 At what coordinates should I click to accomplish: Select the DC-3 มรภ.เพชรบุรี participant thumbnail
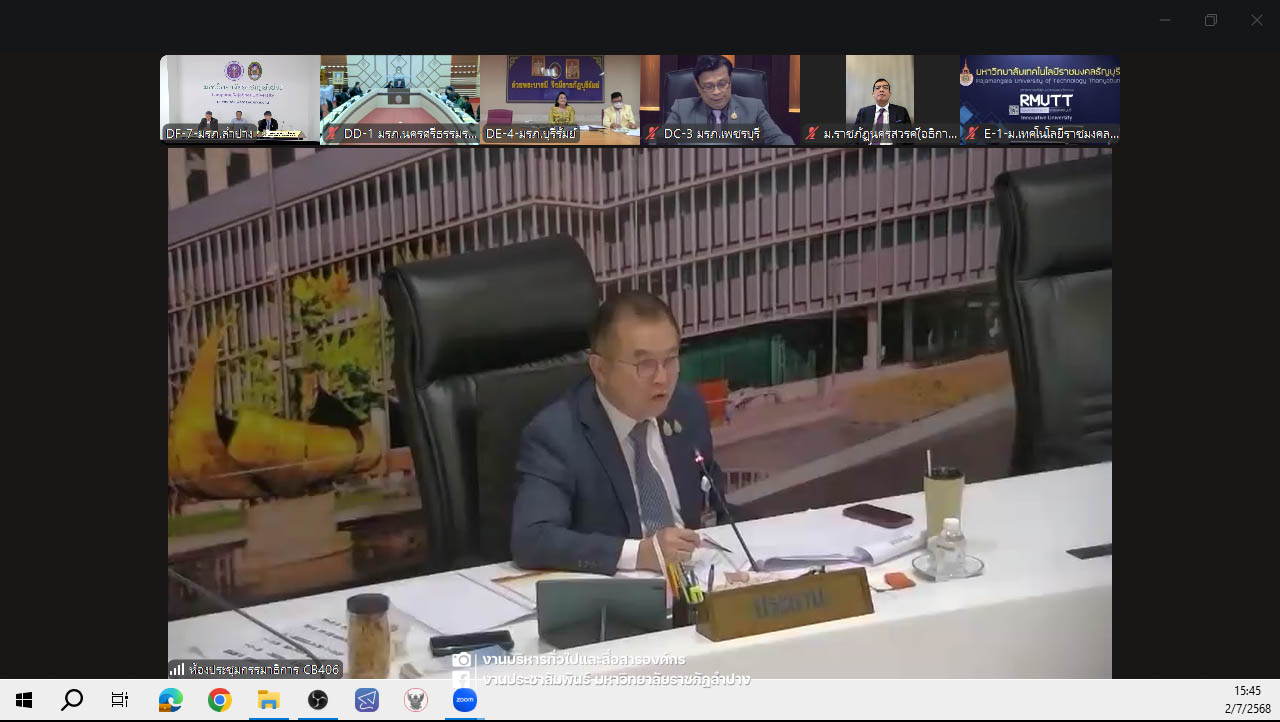(x=720, y=100)
